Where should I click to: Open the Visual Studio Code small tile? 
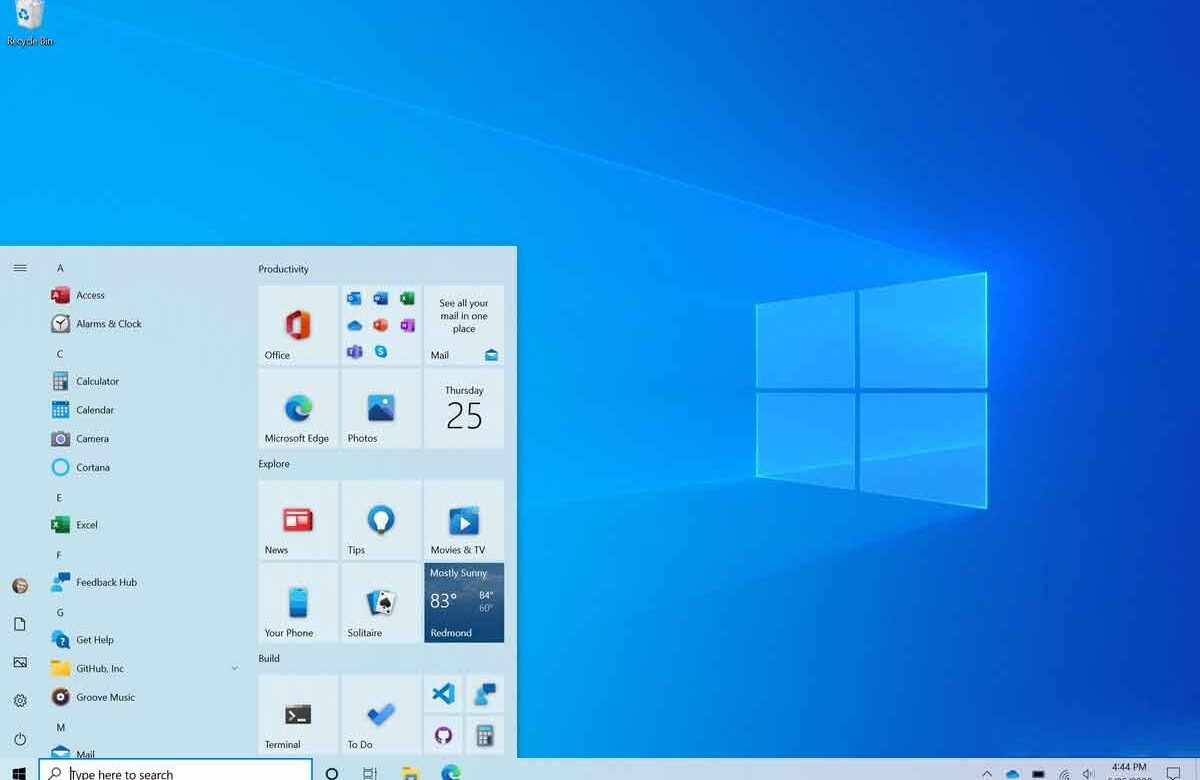443,694
